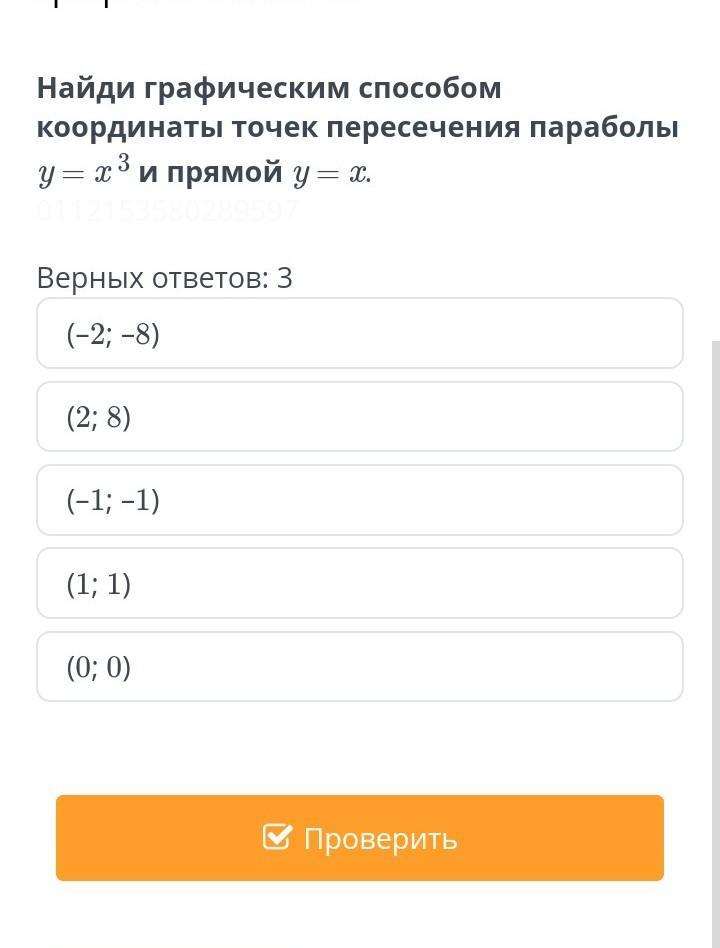Screen dimensions: 720x948
Task: Click the faint watermark number under the question
Action: 167,212
